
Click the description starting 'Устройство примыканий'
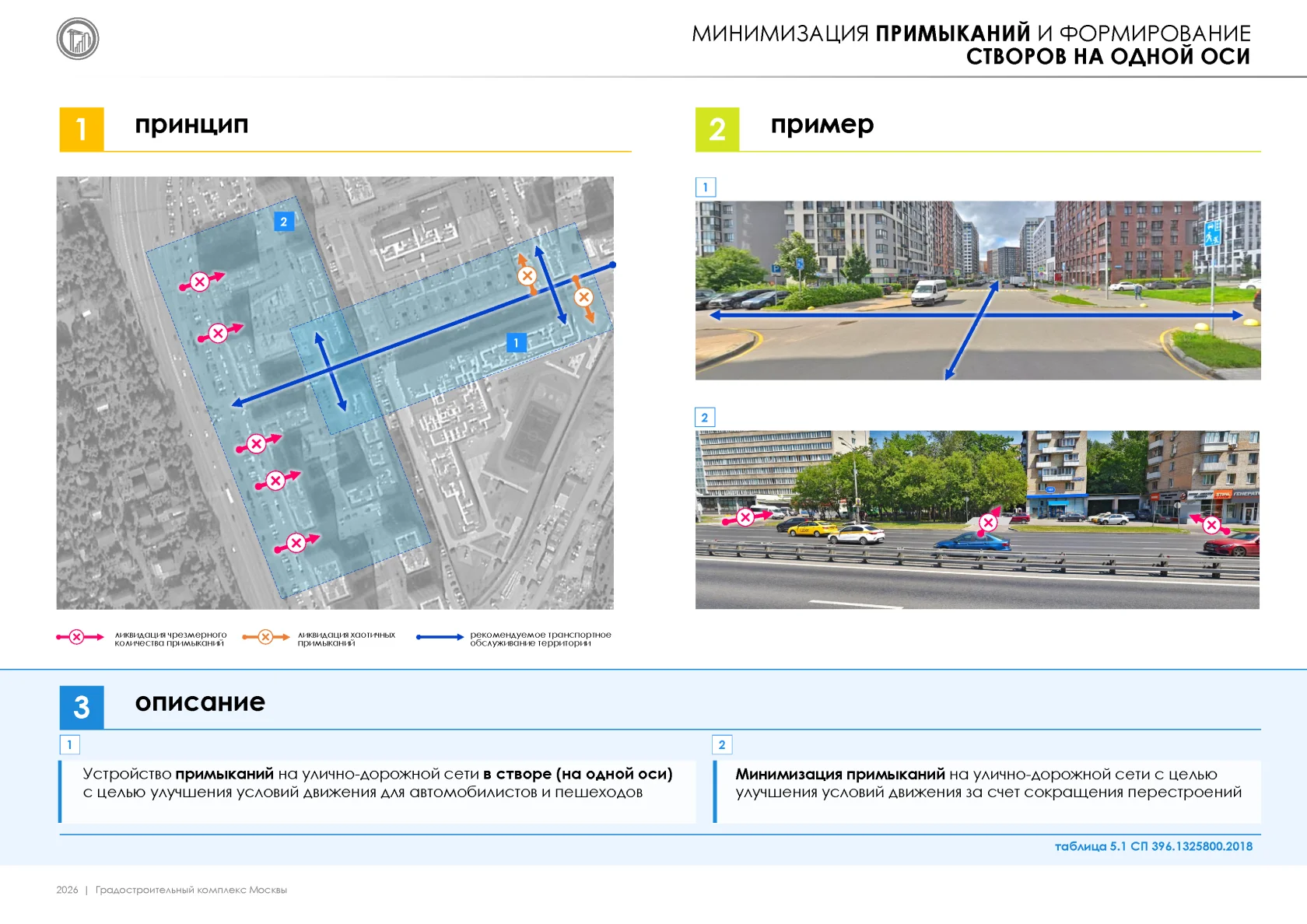378,783
